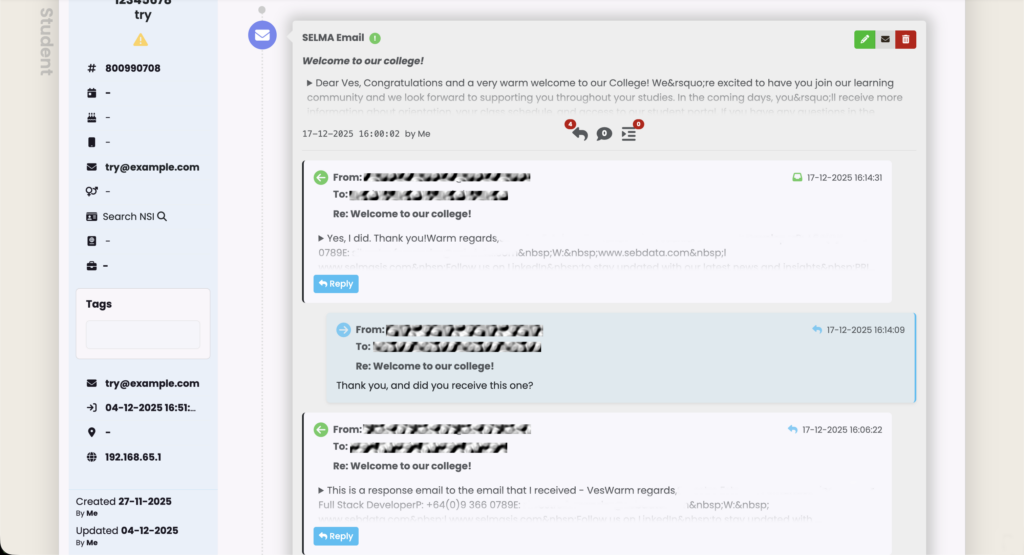1024x555 pixels.
Task: Click the Search NSI link
Action: click(128, 216)
